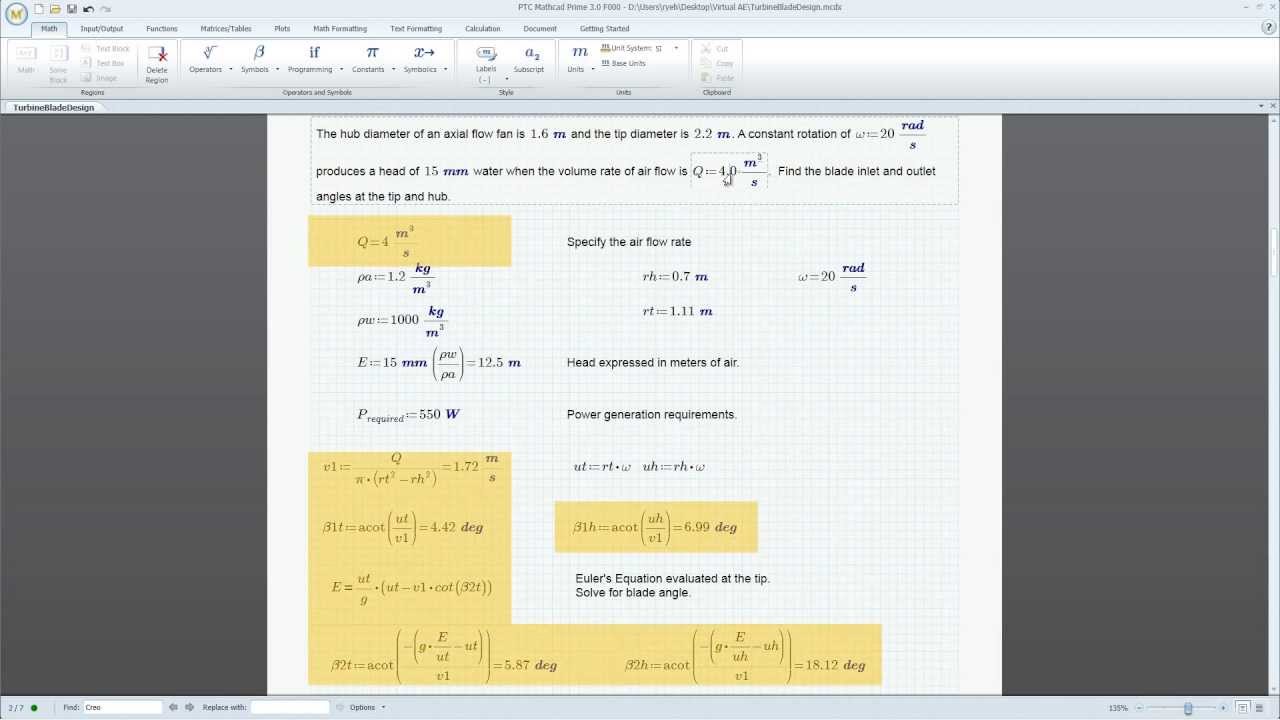This screenshot has width=1280, height=720.
Task: Open the Math Formatting ribbon tab
Action: 340,28
